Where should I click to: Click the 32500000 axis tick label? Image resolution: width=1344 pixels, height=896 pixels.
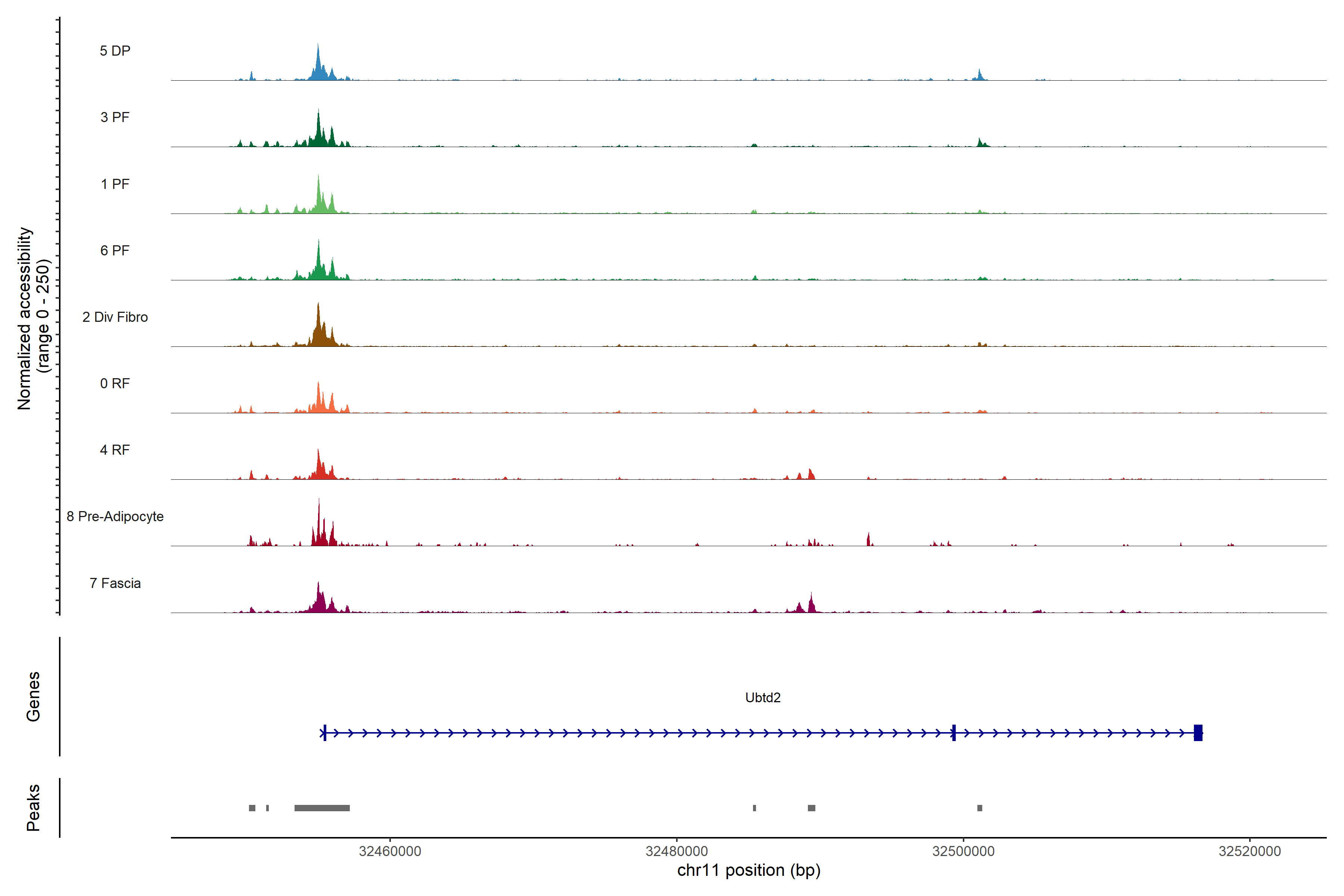click(x=963, y=851)
